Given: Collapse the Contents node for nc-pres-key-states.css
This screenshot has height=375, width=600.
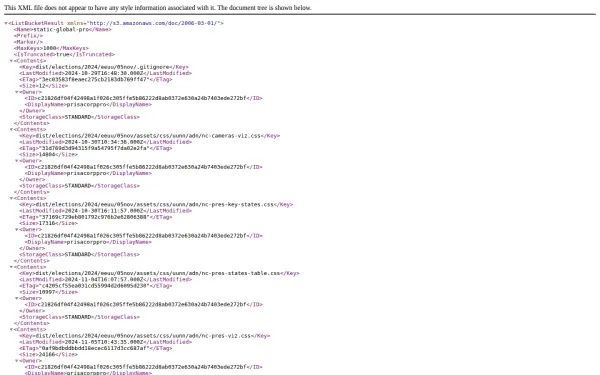Looking at the screenshot, I should pos(11,198).
